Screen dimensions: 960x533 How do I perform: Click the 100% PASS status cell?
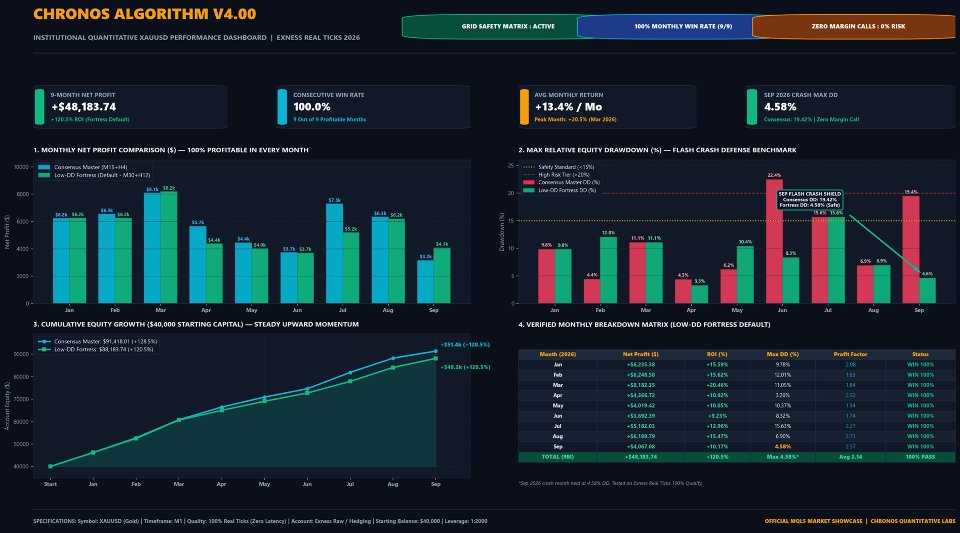coord(920,457)
